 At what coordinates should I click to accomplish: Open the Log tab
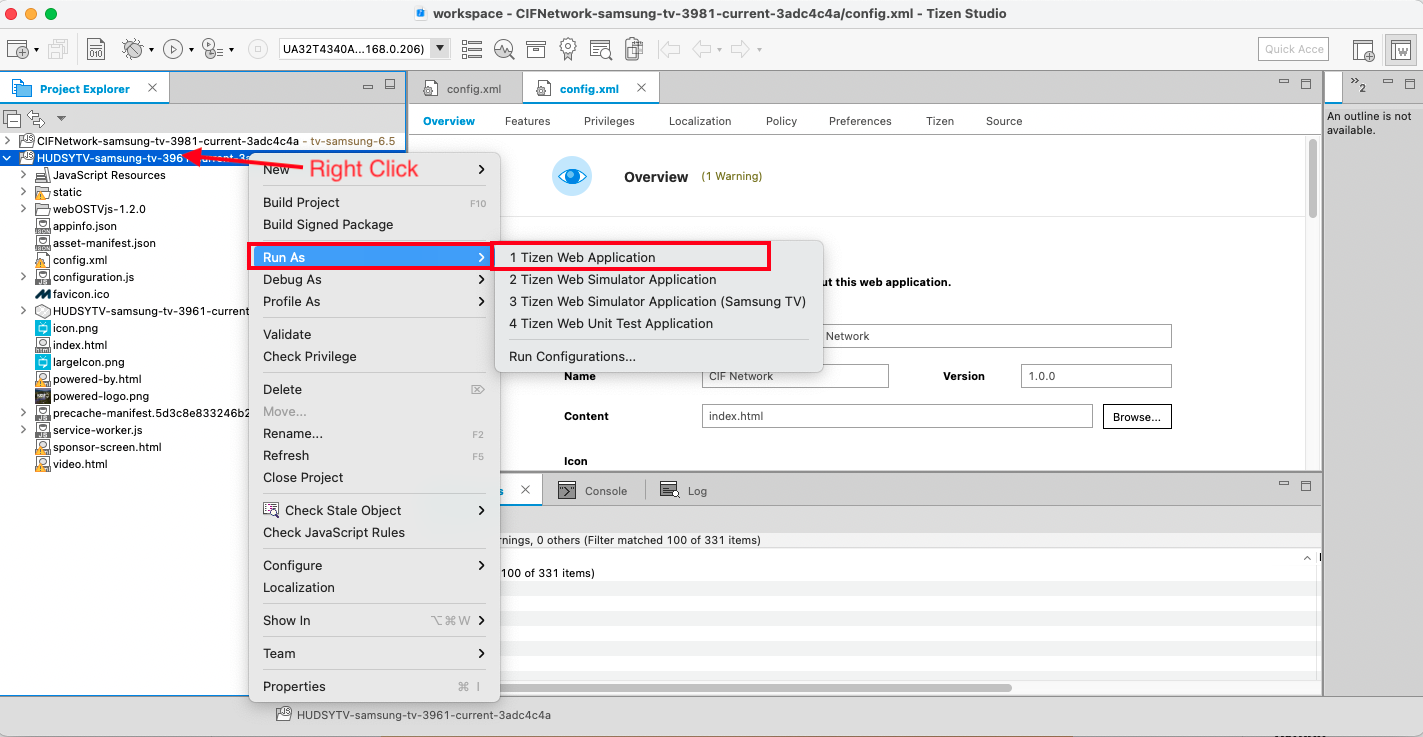tap(685, 491)
